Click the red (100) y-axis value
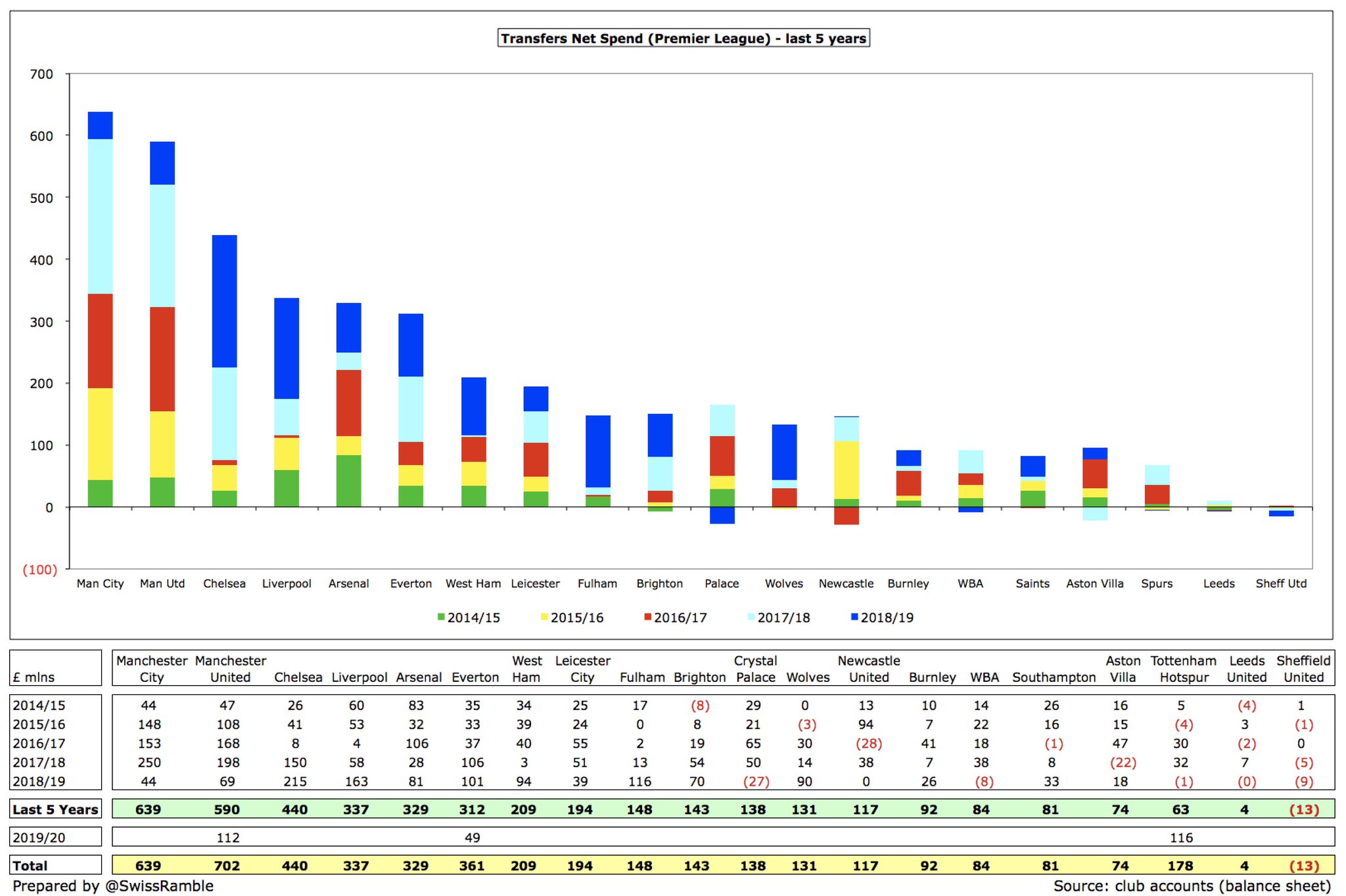 [x=40, y=570]
